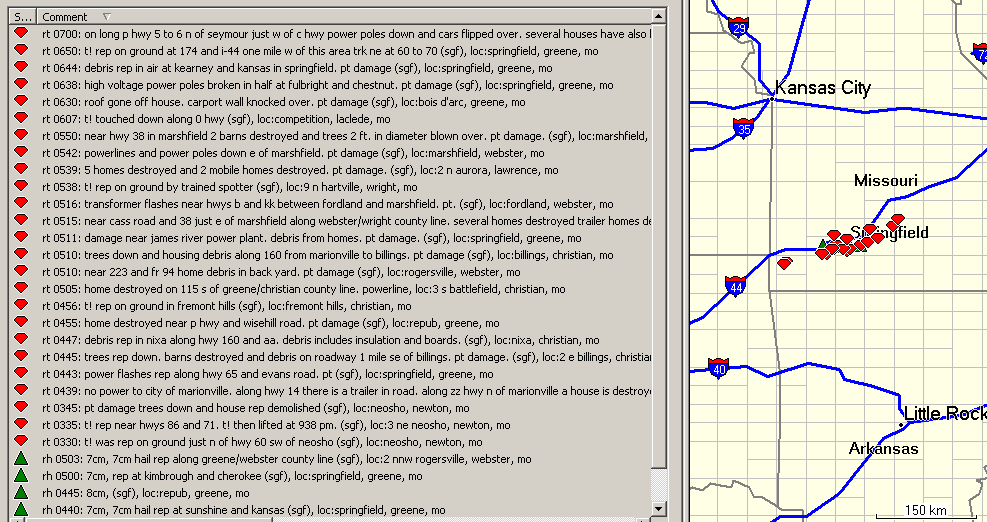This screenshot has height=522, width=987.
Task: Click hail triangle icon for rh 0503
Action: coord(20,459)
